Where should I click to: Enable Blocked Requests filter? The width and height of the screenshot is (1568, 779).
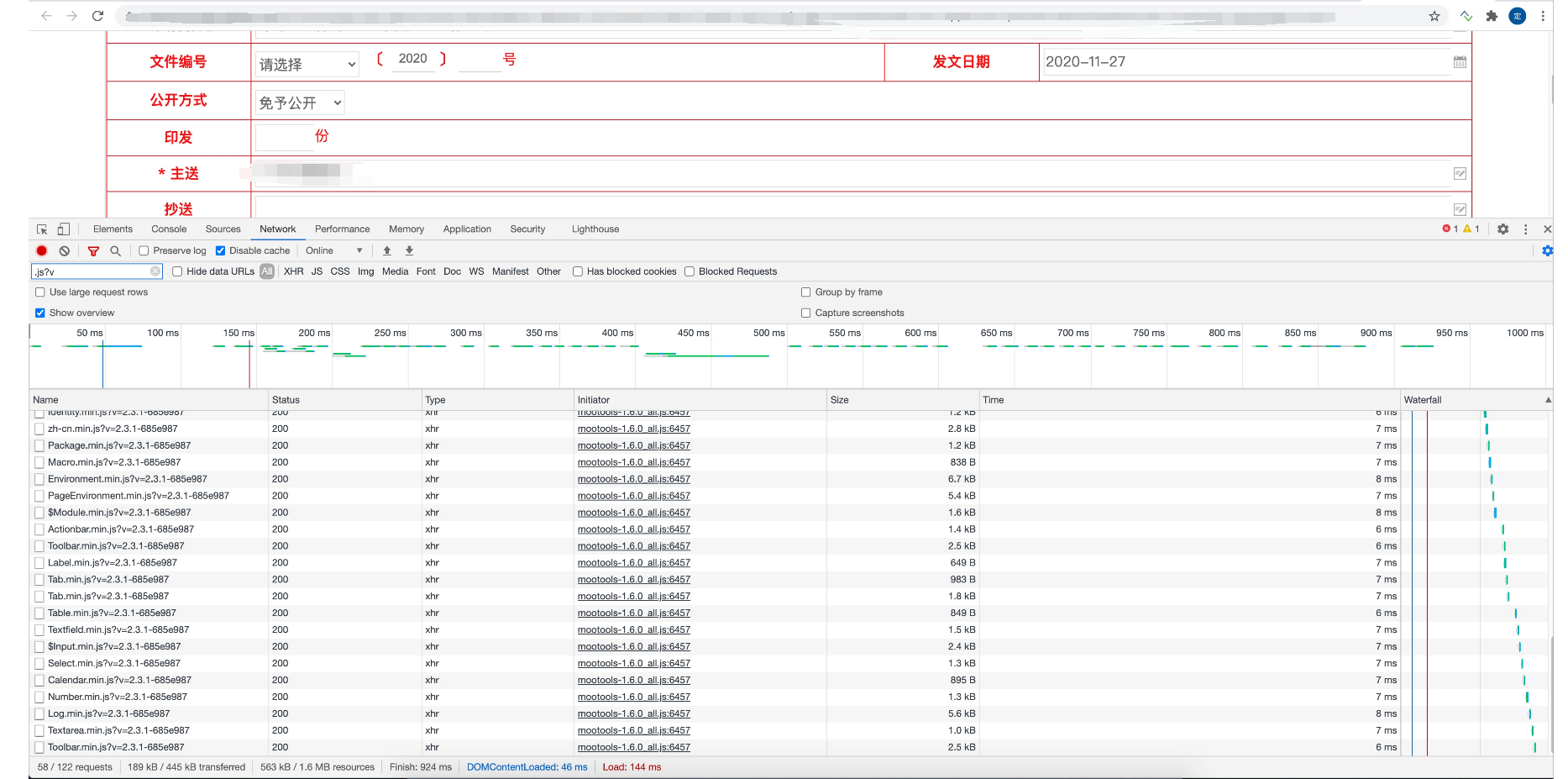[690, 271]
